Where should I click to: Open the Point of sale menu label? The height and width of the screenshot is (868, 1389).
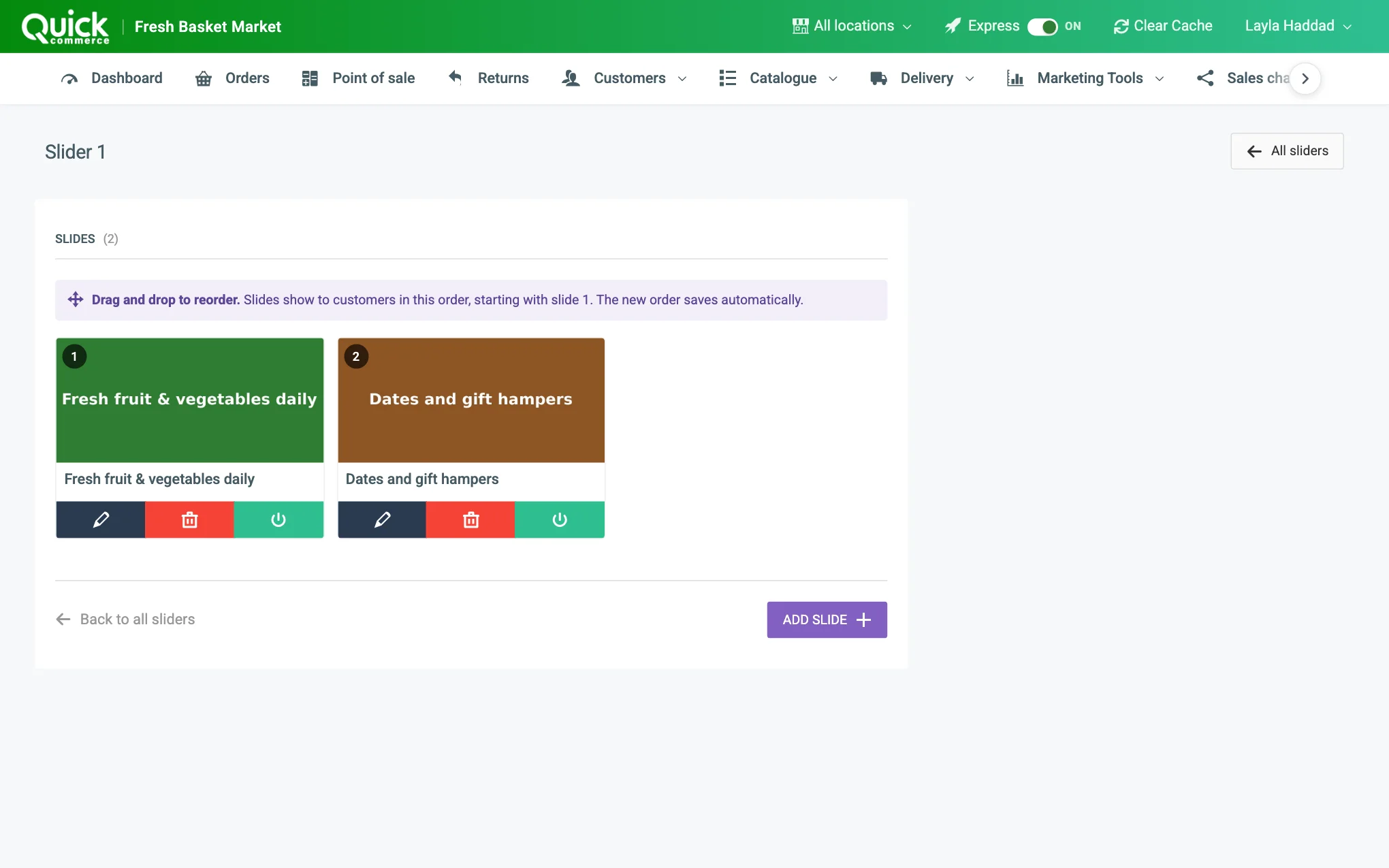(373, 78)
